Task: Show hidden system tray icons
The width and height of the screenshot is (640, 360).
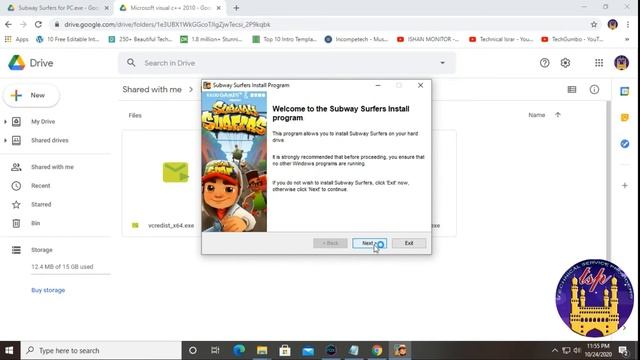Action: (x=554, y=350)
